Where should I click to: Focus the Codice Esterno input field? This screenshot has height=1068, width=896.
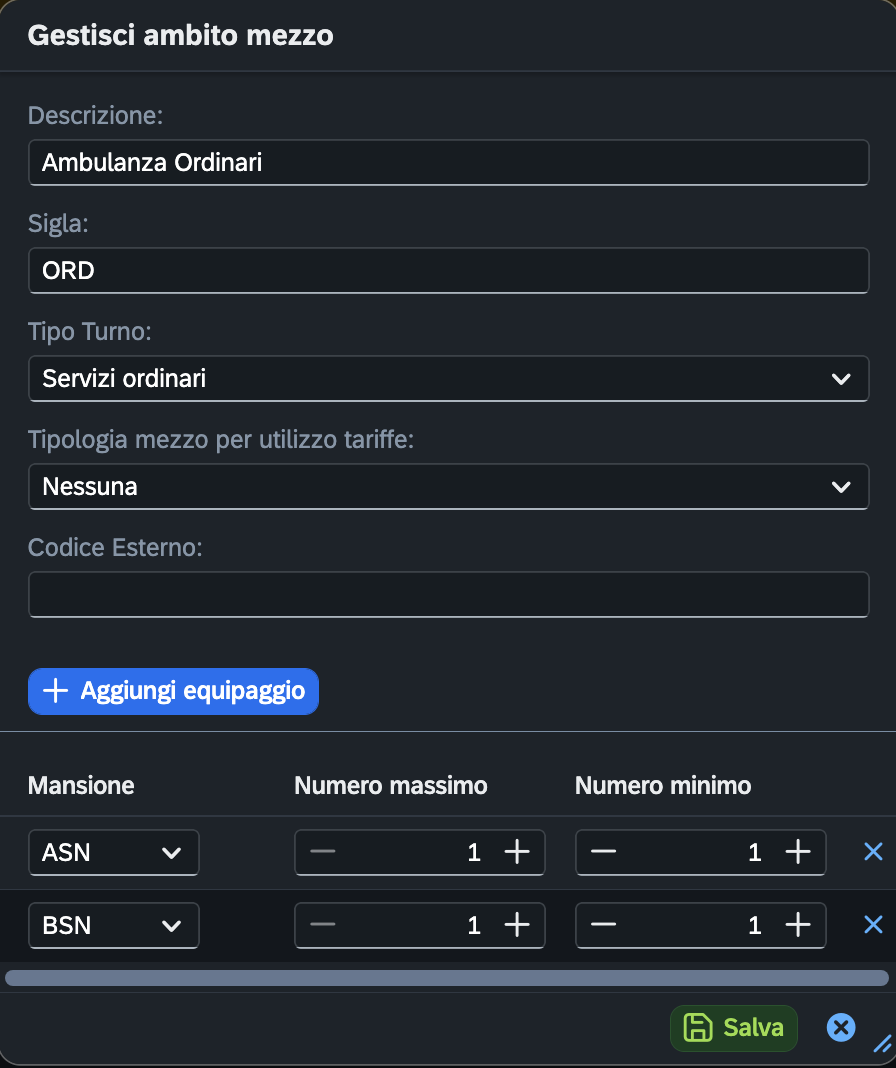coord(448,595)
